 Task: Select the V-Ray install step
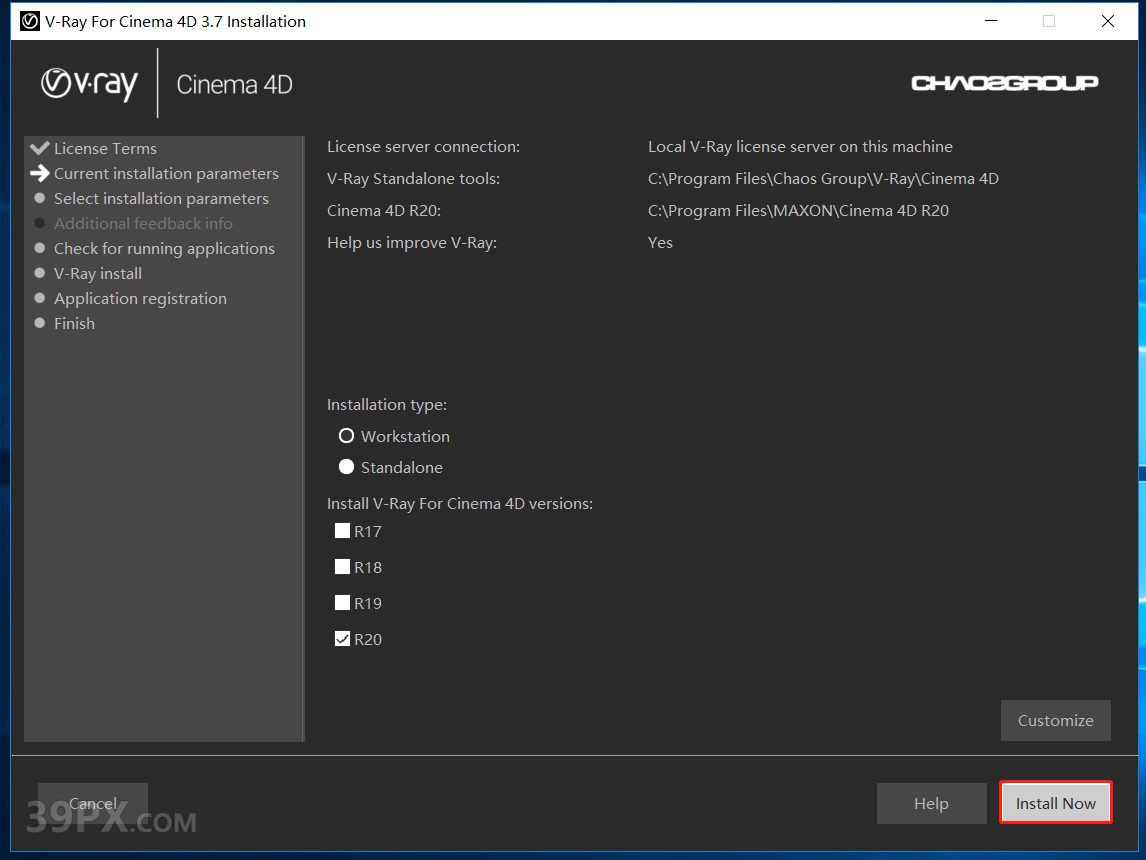tap(98, 273)
